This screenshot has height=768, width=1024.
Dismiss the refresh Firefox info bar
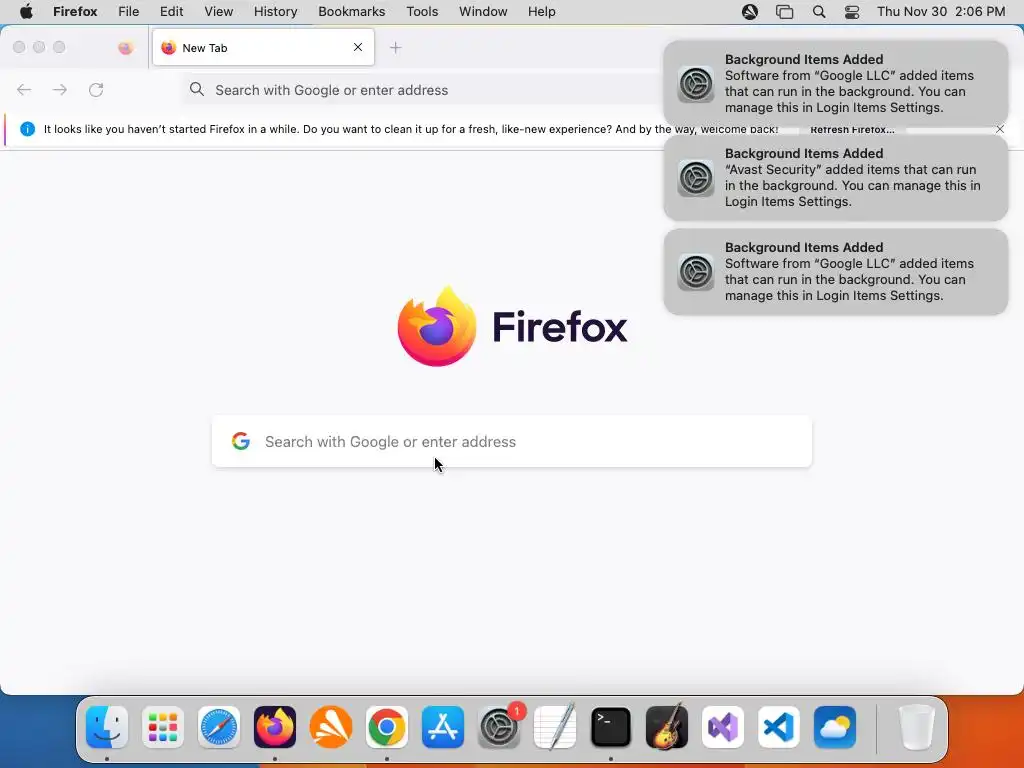[x=1000, y=129]
